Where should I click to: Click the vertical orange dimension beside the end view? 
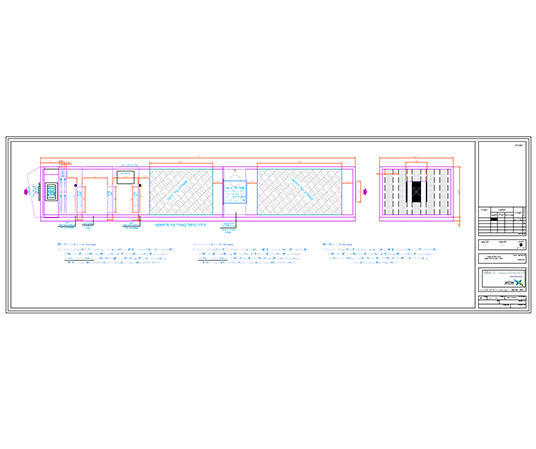(x=459, y=196)
